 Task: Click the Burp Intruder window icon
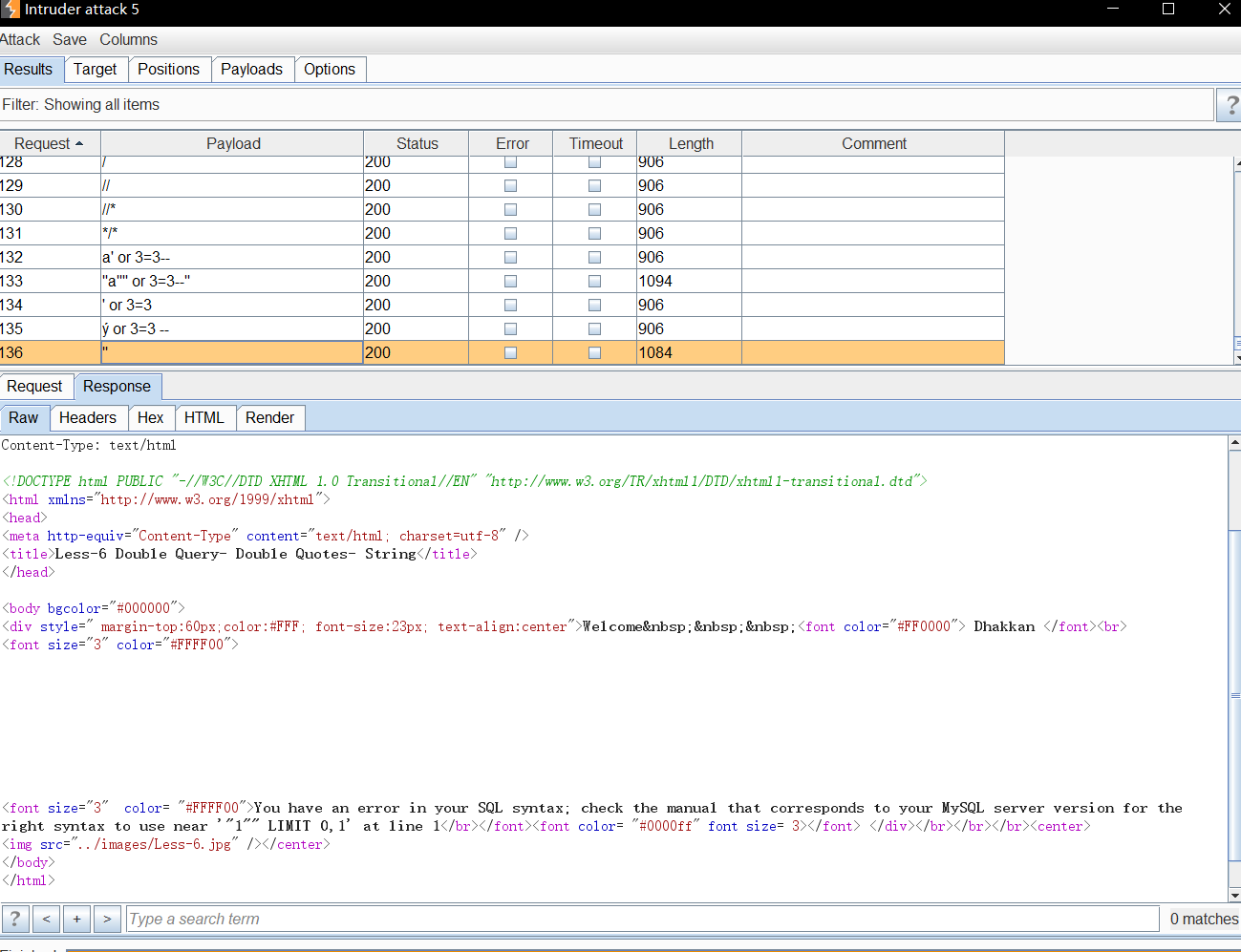(10, 10)
